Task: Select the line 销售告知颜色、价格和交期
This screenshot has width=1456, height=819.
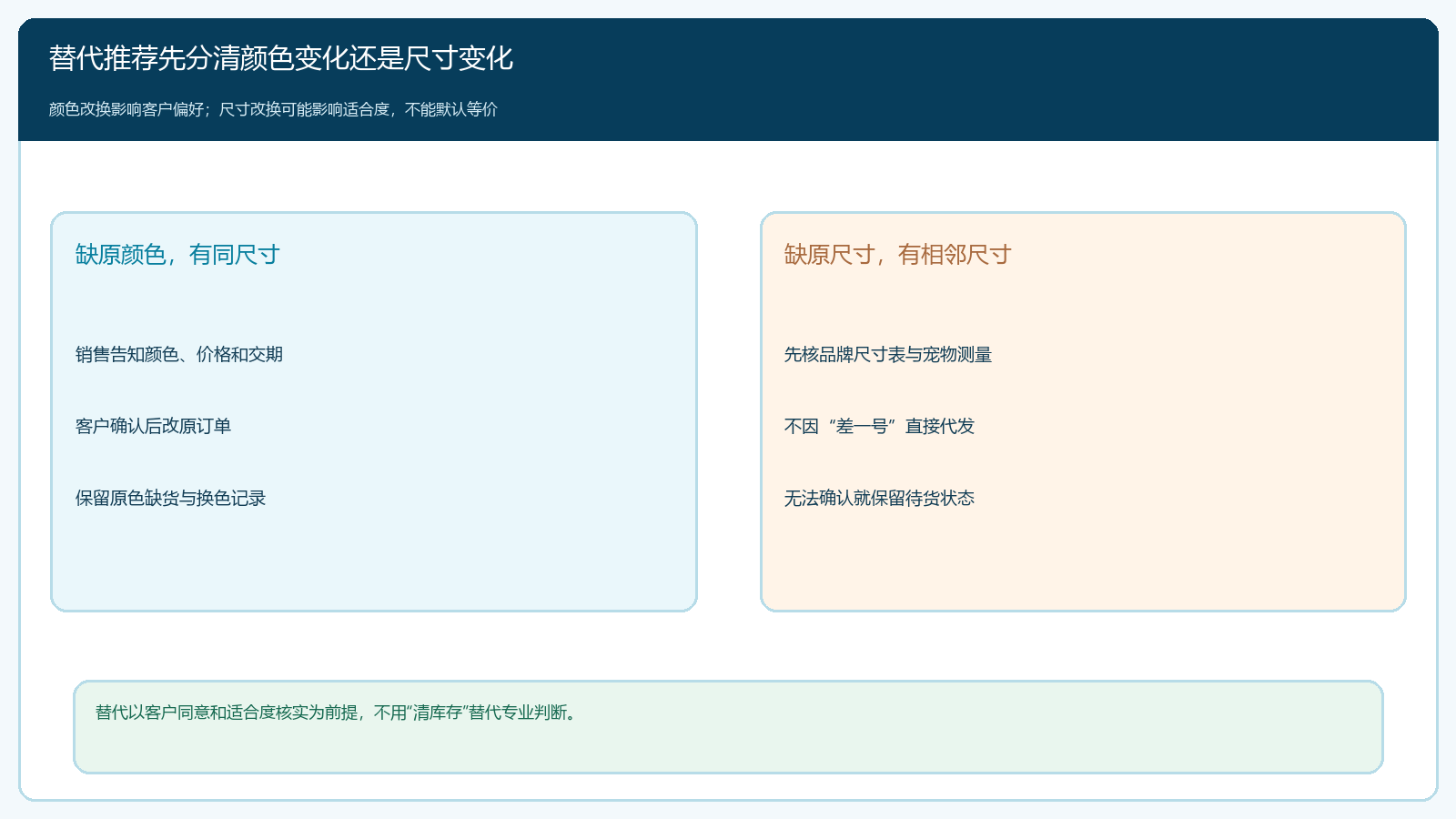Action: [179, 354]
